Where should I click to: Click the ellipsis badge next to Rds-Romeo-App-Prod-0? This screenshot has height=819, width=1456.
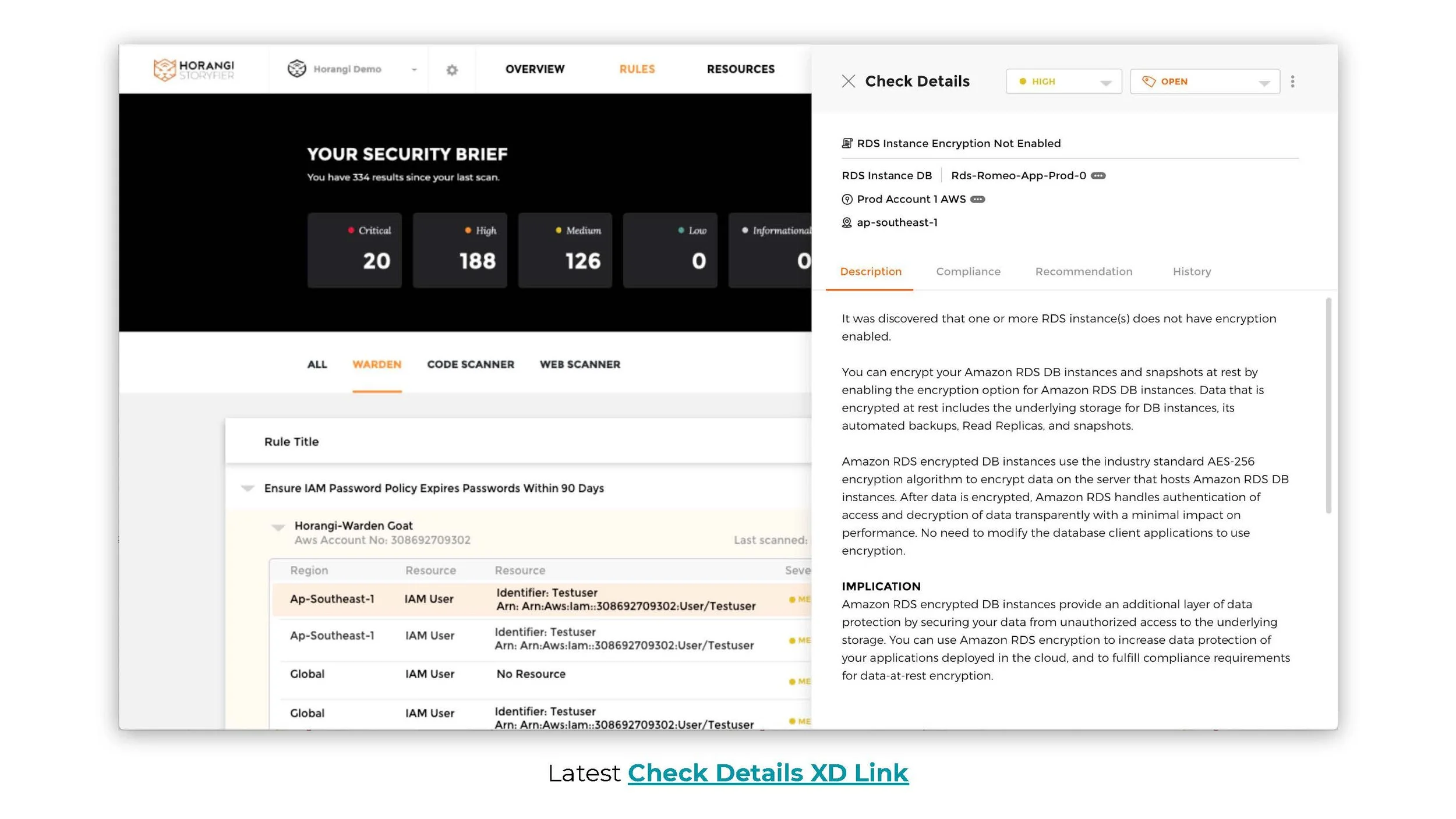(1098, 176)
